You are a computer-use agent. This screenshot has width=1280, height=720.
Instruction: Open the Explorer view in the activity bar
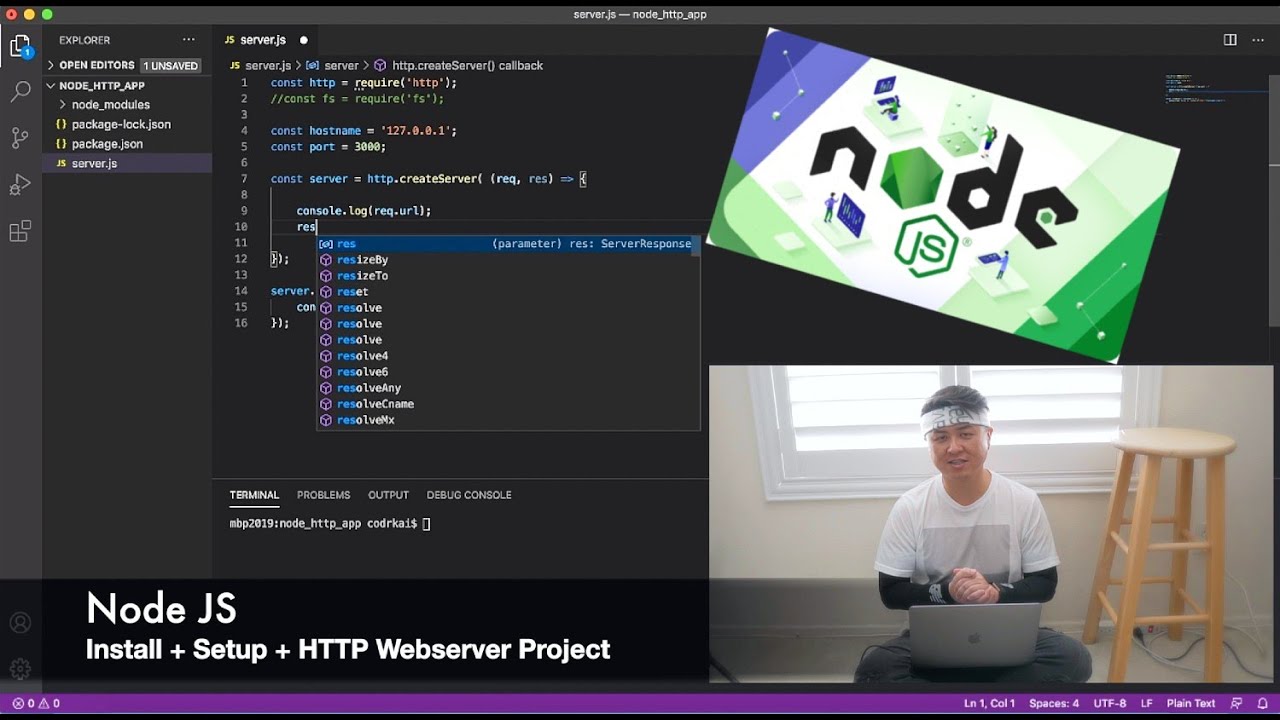20,46
